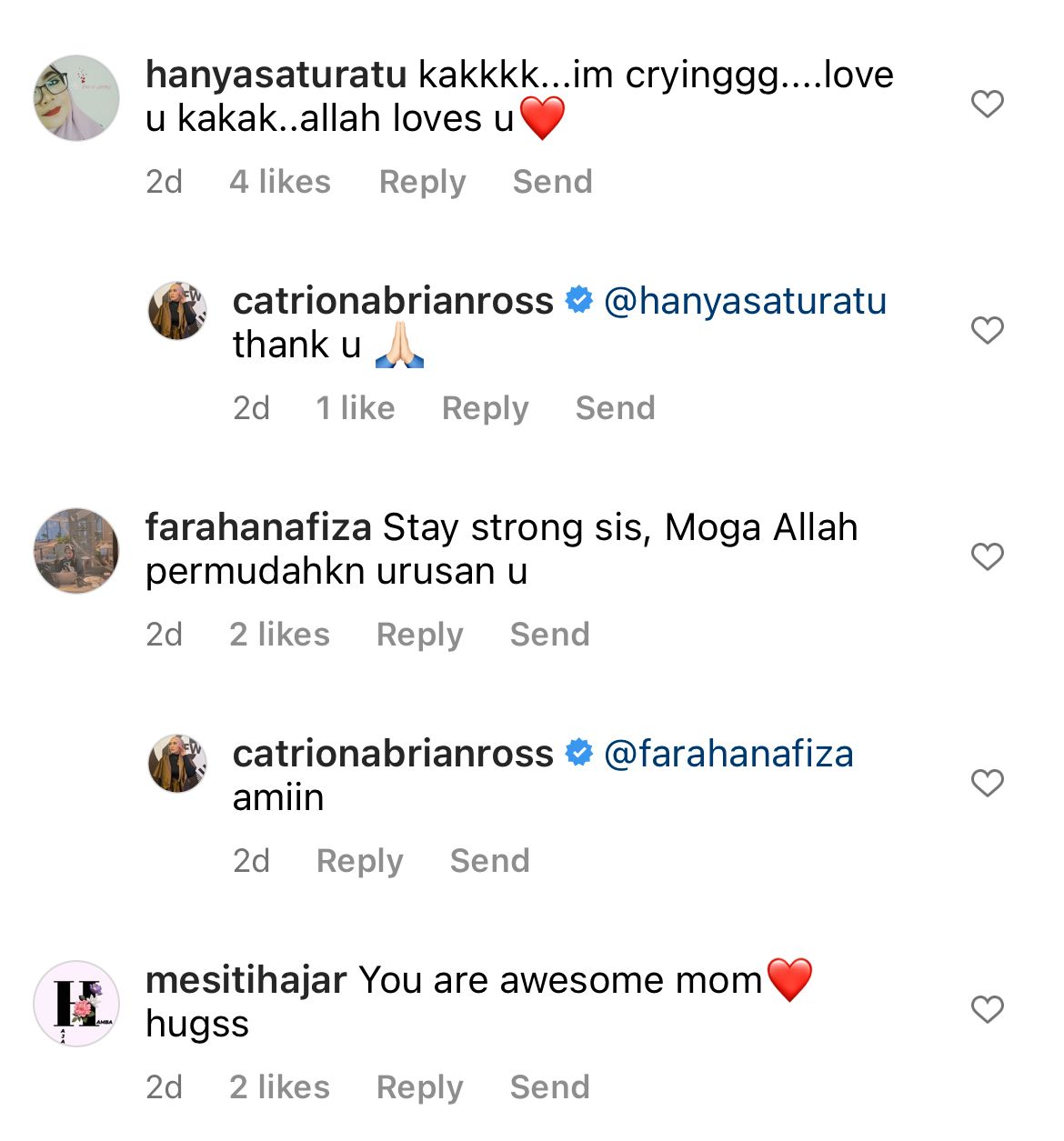
Task: Like catrionabrianross's "thank u" reply
Action: [987, 330]
